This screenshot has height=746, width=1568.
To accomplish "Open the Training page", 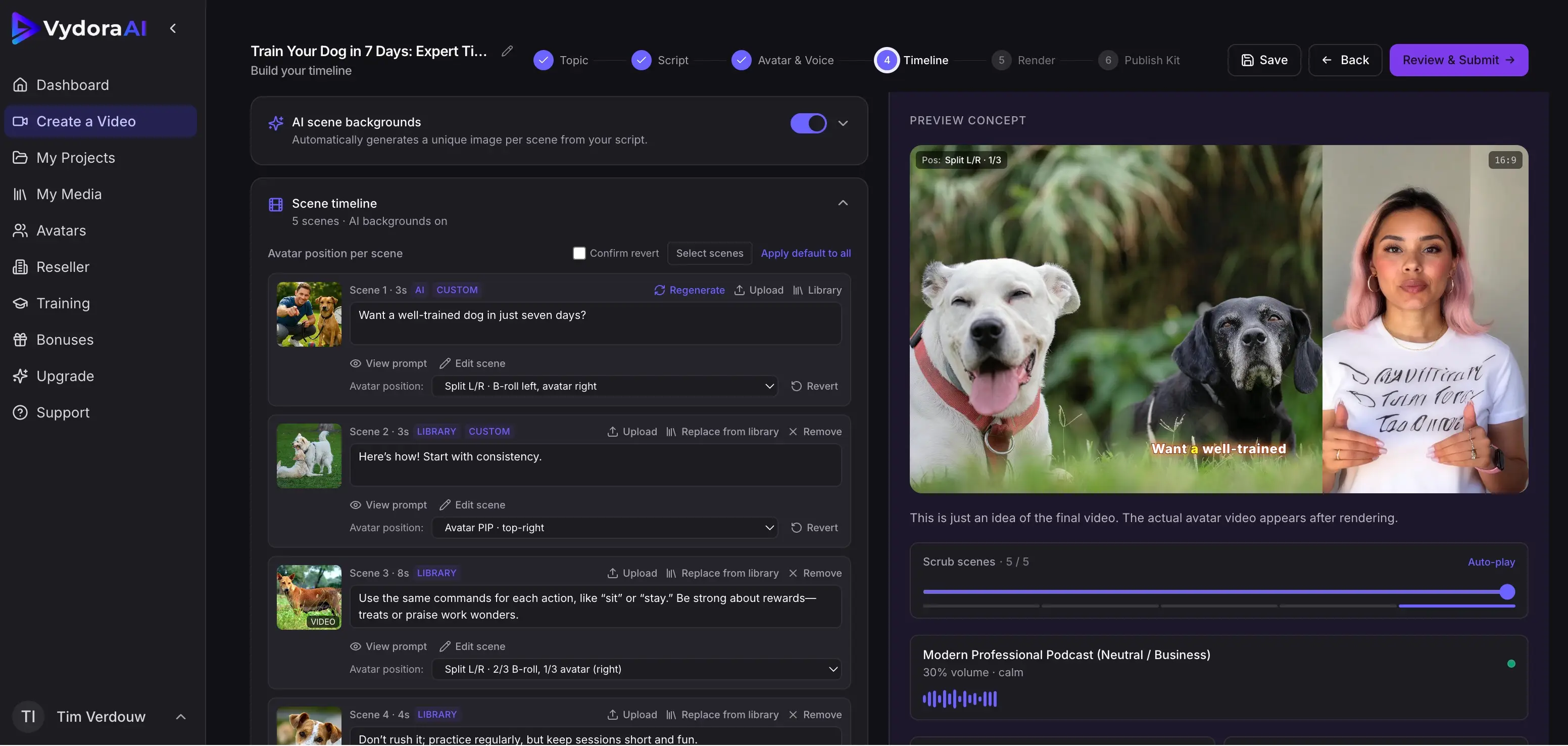I will (x=101, y=303).
